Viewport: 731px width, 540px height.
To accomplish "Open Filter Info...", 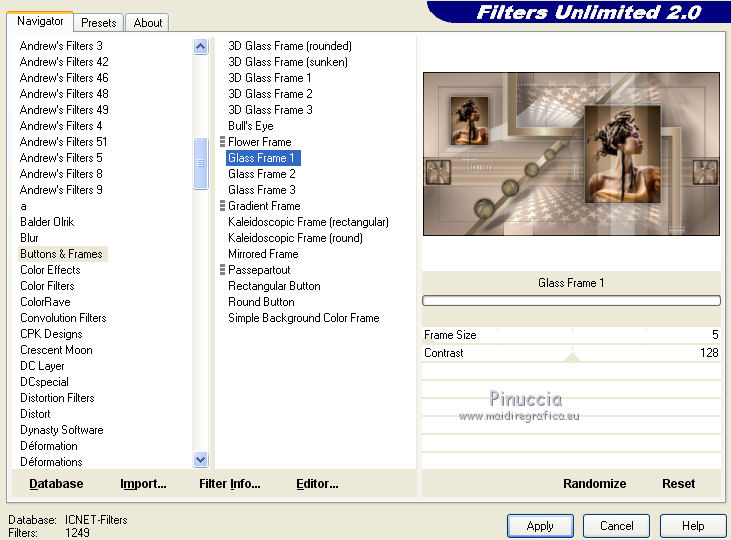I will click(229, 484).
